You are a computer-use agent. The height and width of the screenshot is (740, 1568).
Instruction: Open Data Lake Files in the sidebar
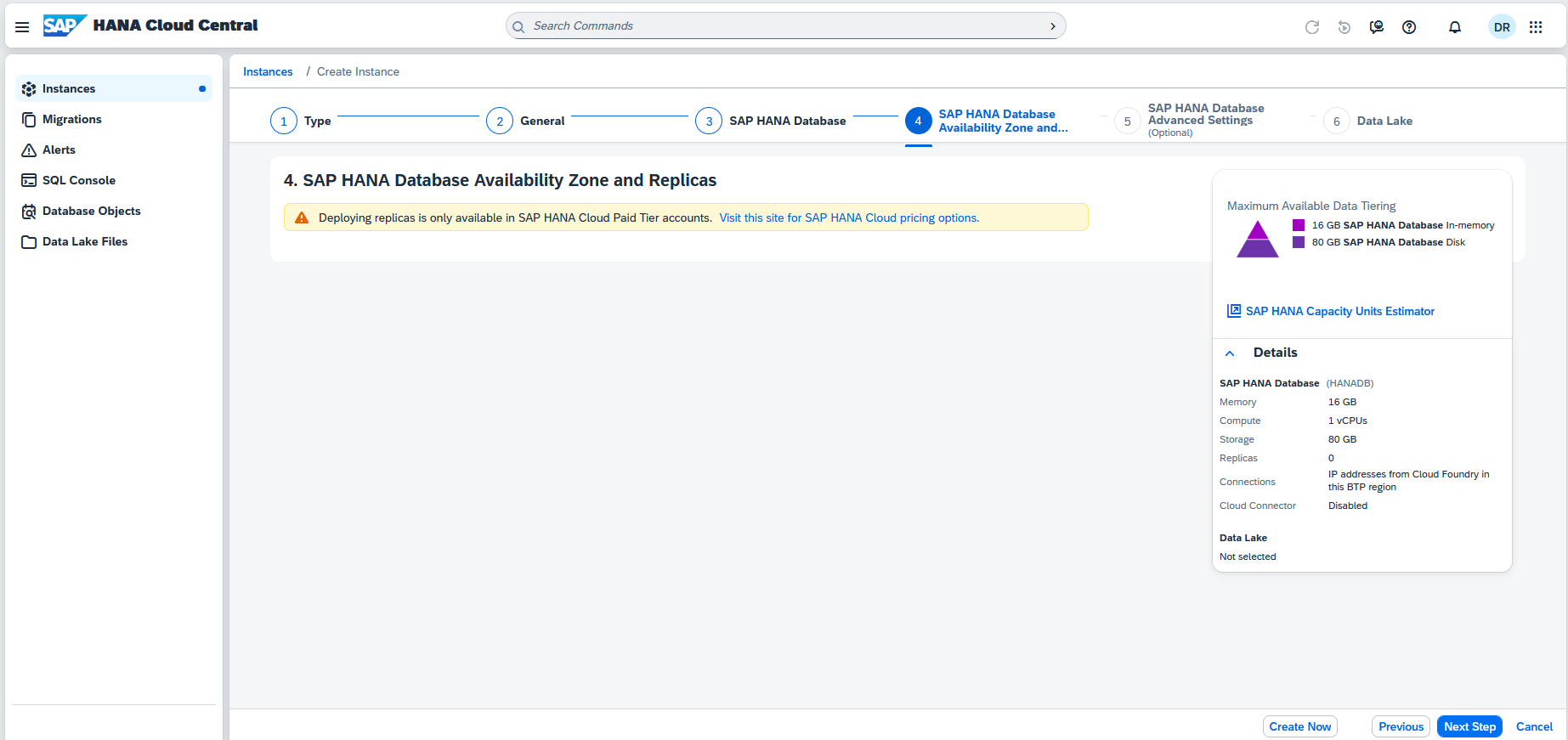(x=114, y=241)
